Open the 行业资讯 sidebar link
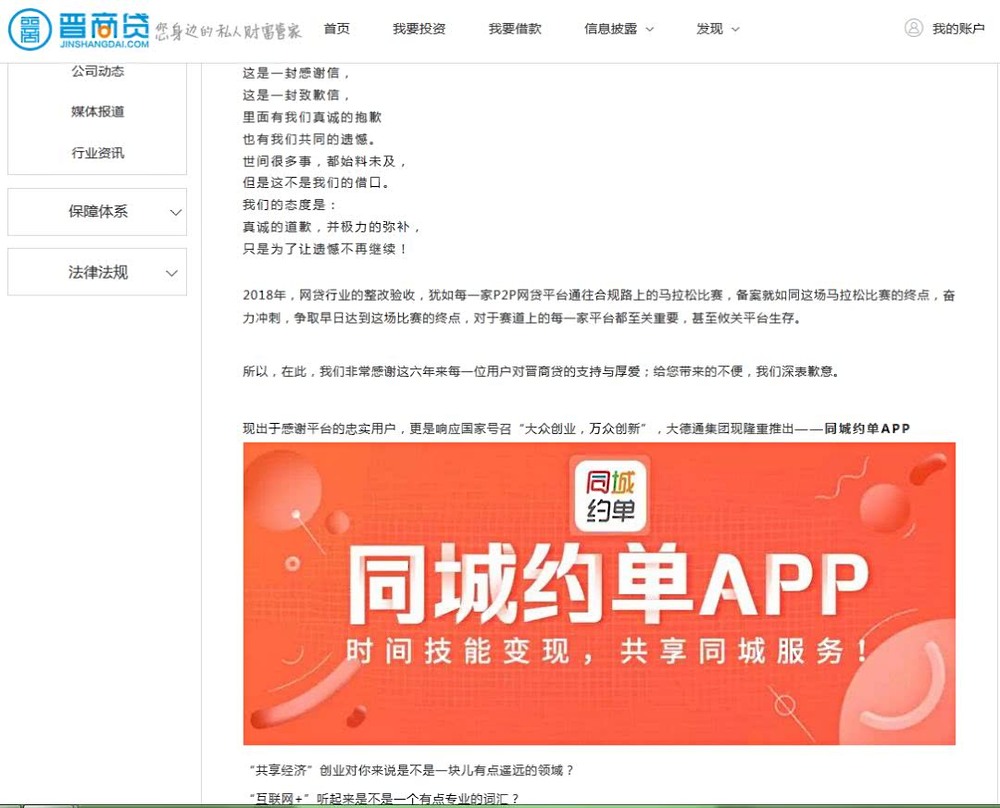This screenshot has height=808, width=1000. coord(97,153)
